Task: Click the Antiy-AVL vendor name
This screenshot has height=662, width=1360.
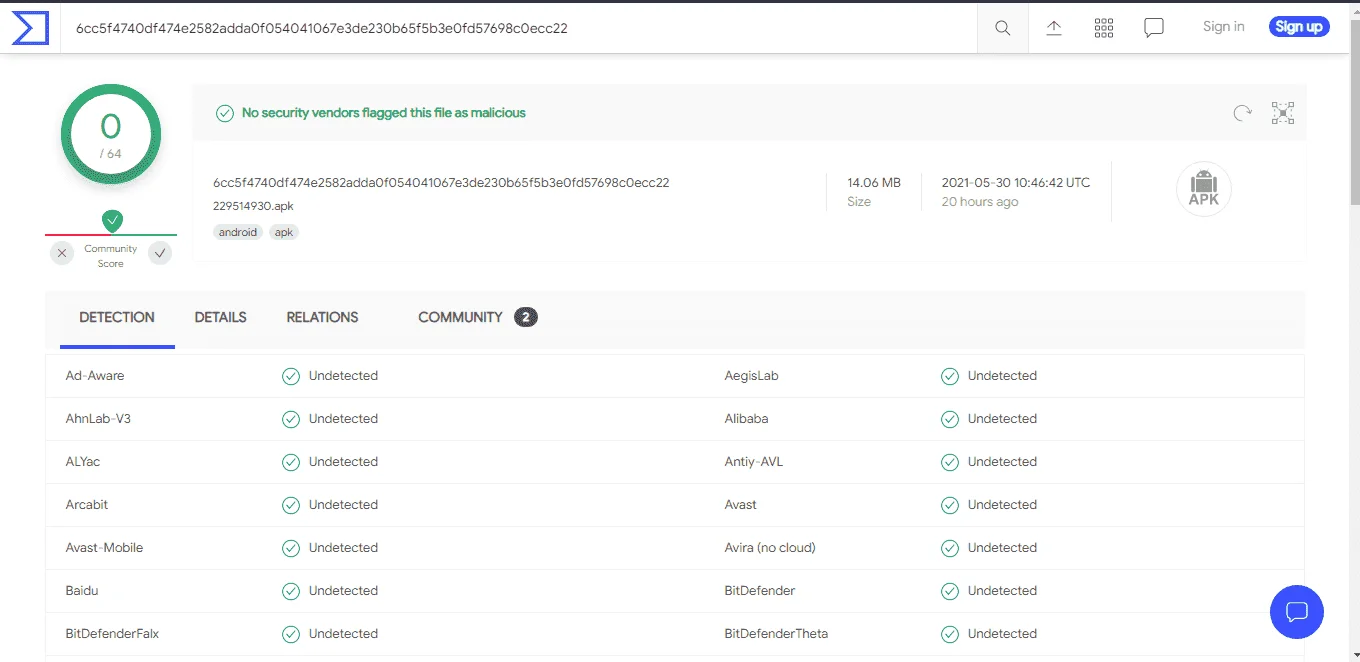Action: pos(754,462)
